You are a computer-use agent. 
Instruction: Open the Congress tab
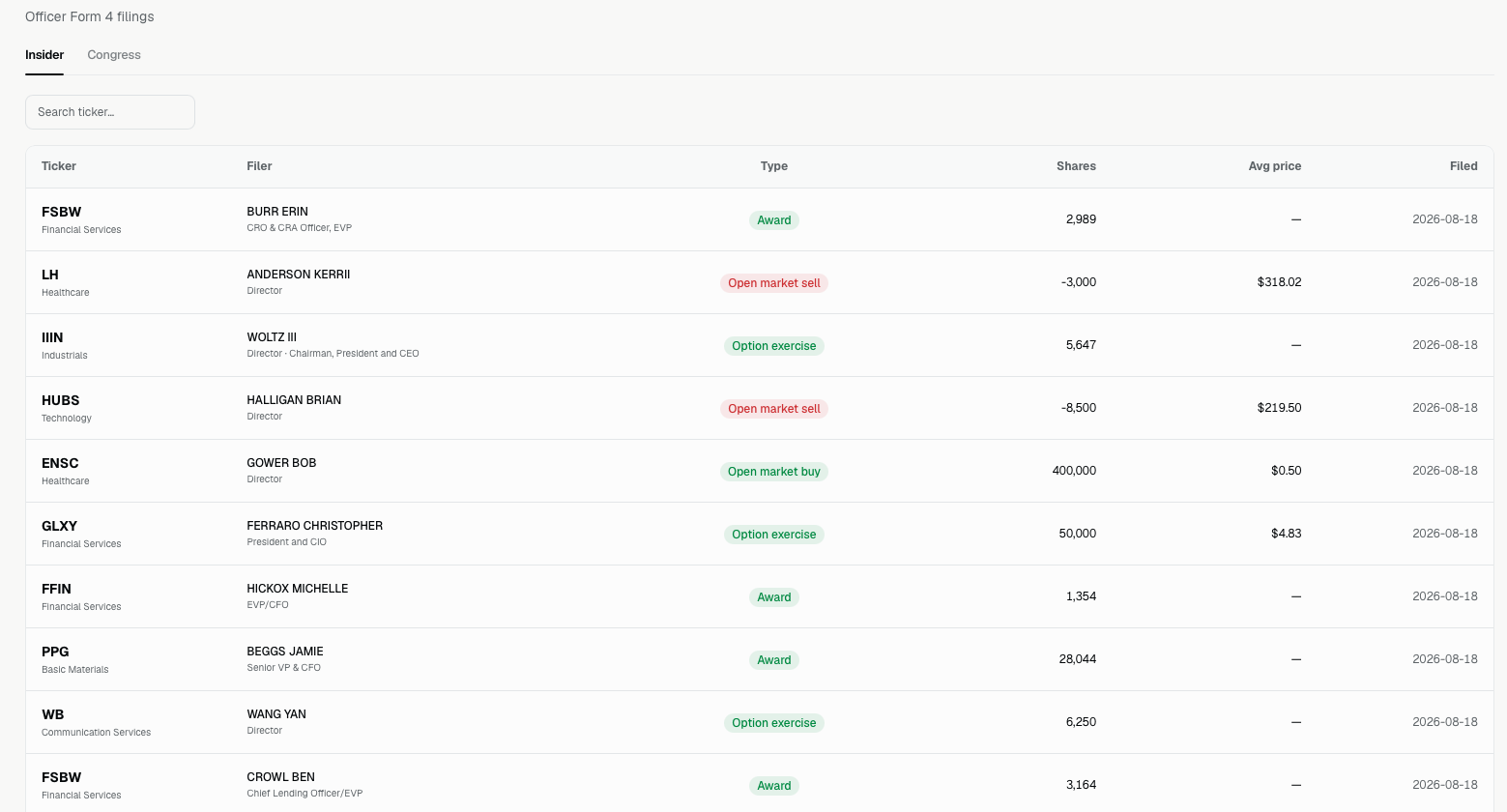(114, 55)
